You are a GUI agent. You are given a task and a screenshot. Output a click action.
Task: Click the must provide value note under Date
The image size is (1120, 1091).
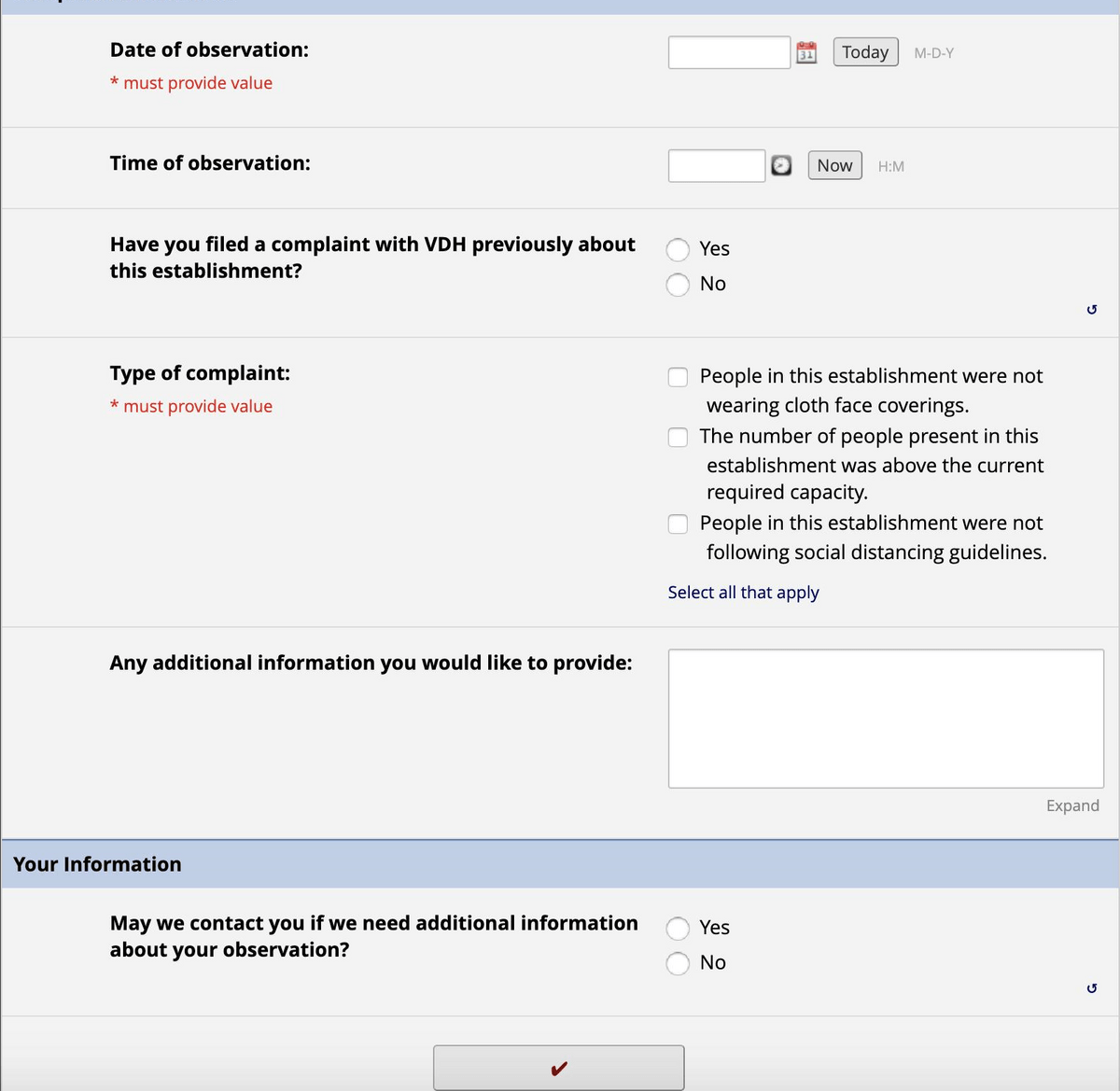tap(191, 83)
